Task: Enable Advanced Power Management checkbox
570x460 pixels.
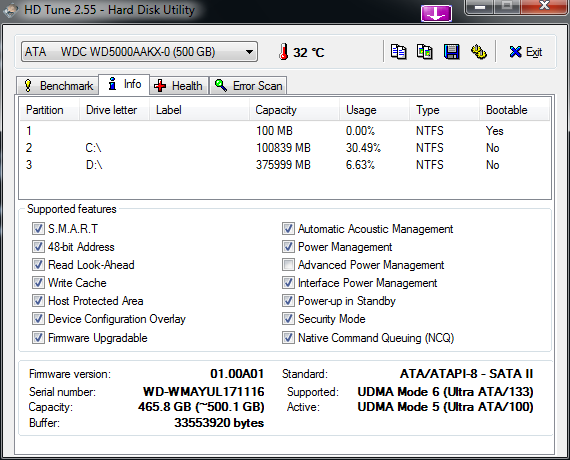Action: (288, 265)
